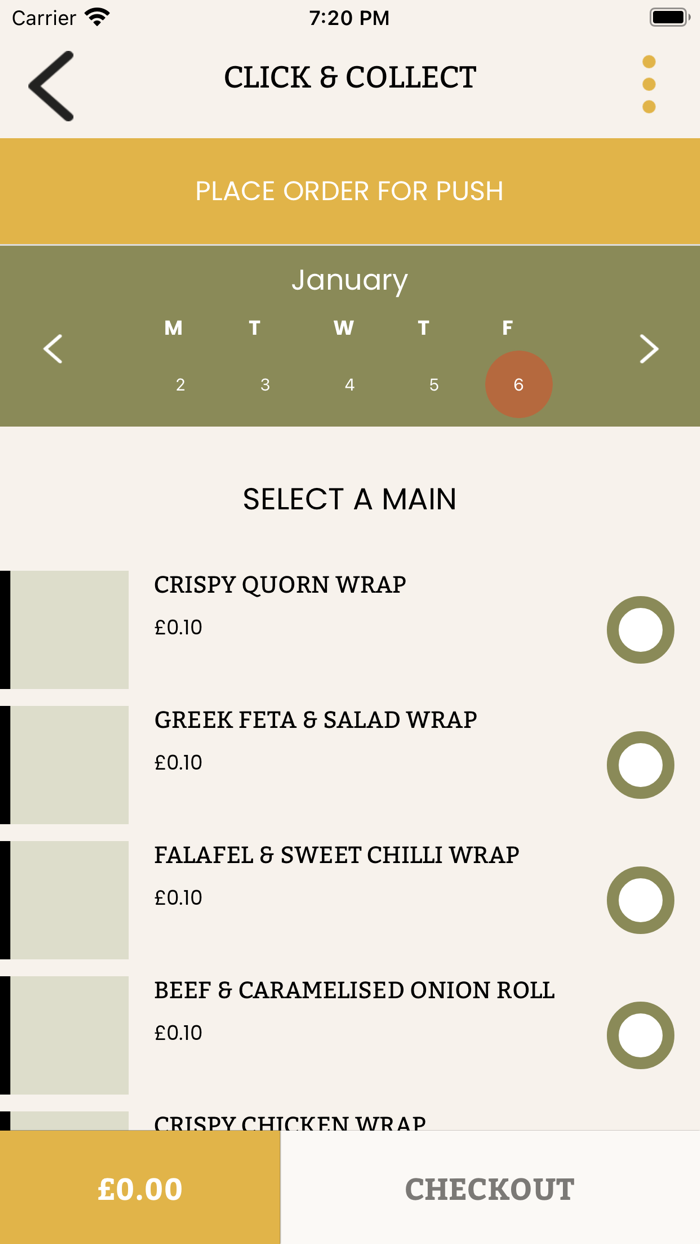Select Tuesday 3 in the calendar

point(265,385)
